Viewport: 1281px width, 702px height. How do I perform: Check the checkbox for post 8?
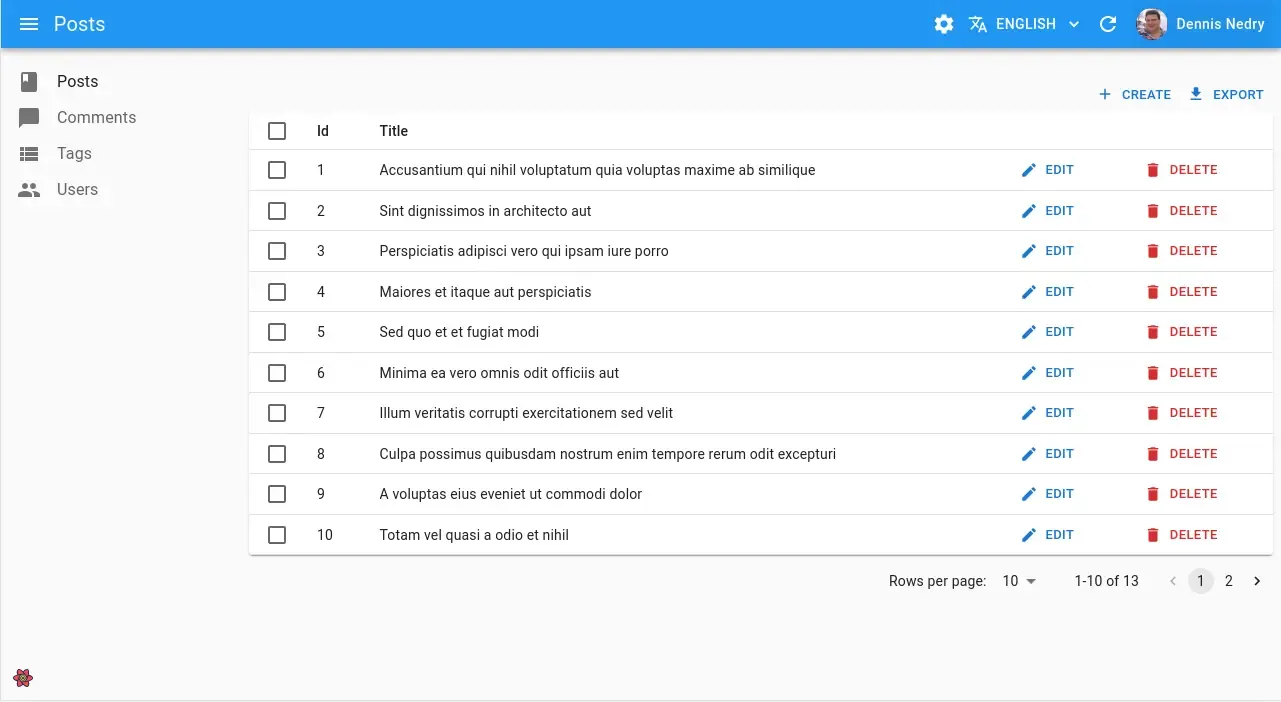[x=277, y=453]
